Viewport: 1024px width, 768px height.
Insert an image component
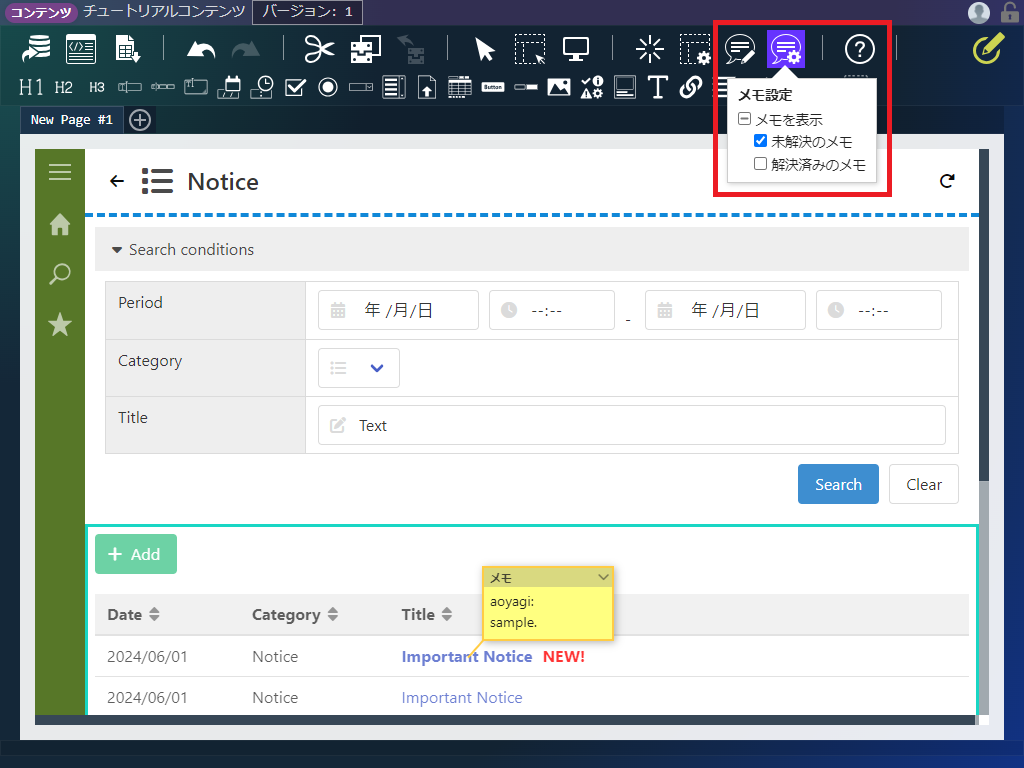point(559,87)
